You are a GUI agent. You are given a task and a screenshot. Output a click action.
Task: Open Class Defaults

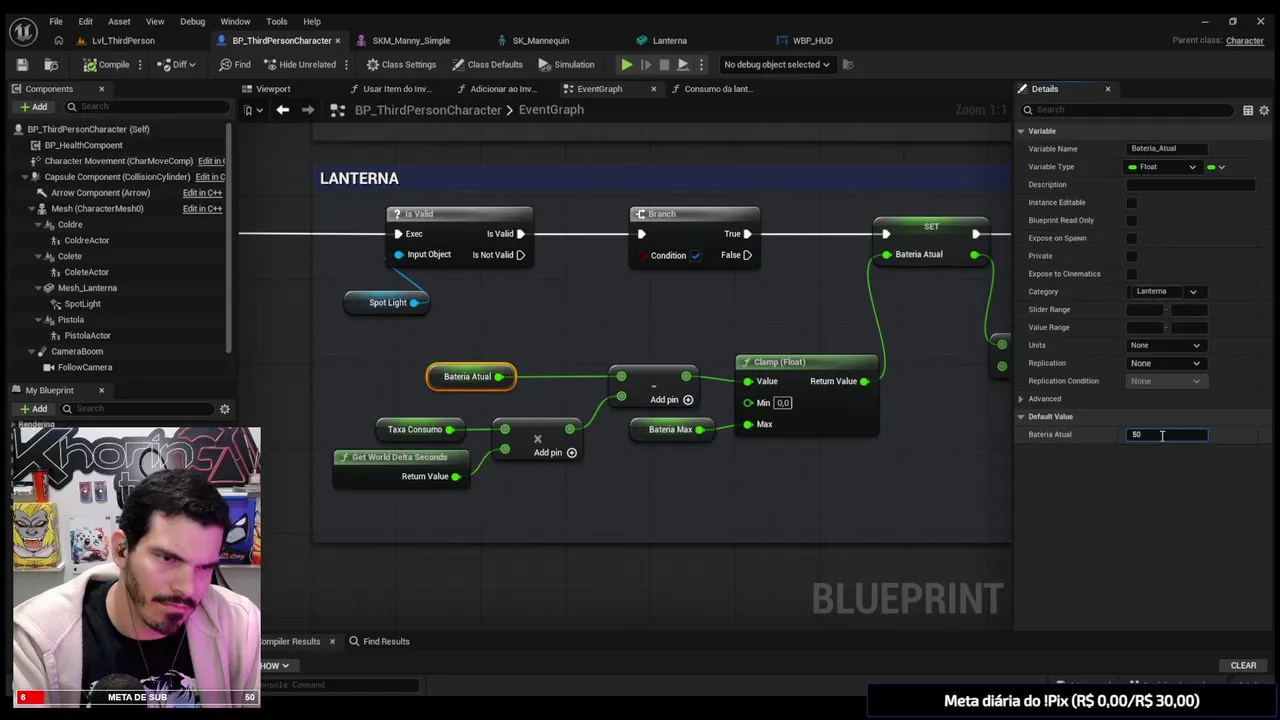coord(487,64)
